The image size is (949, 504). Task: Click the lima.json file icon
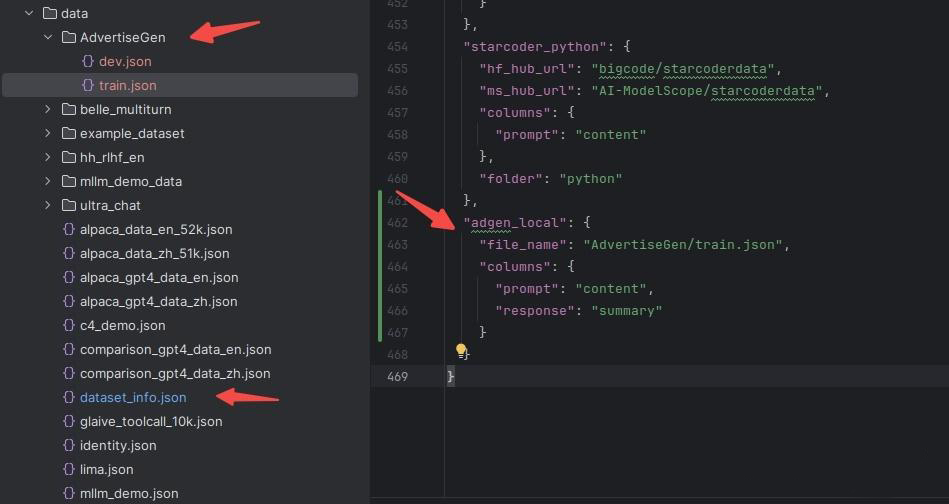coord(69,470)
